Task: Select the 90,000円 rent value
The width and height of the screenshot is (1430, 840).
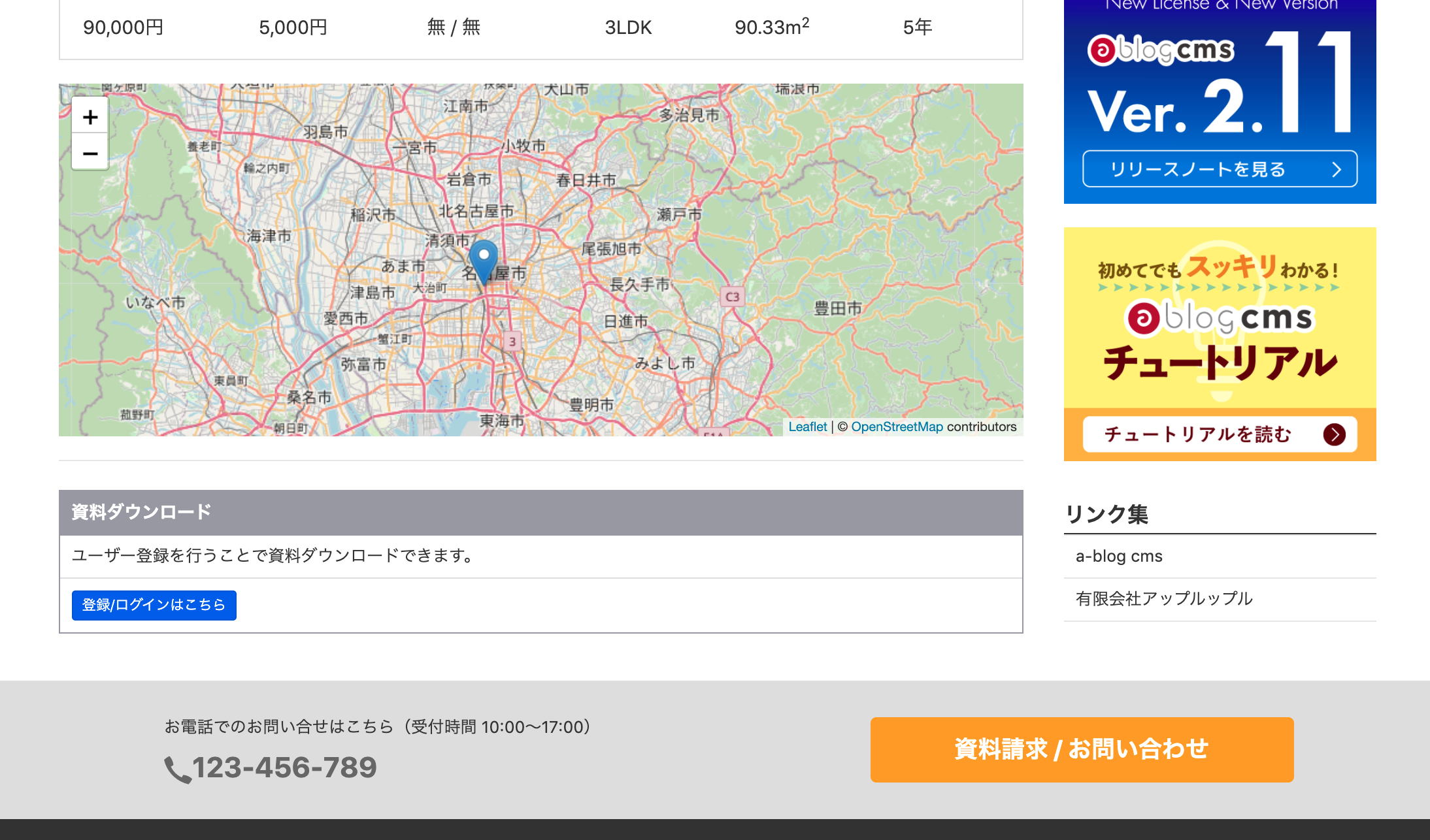Action: click(x=123, y=27)
